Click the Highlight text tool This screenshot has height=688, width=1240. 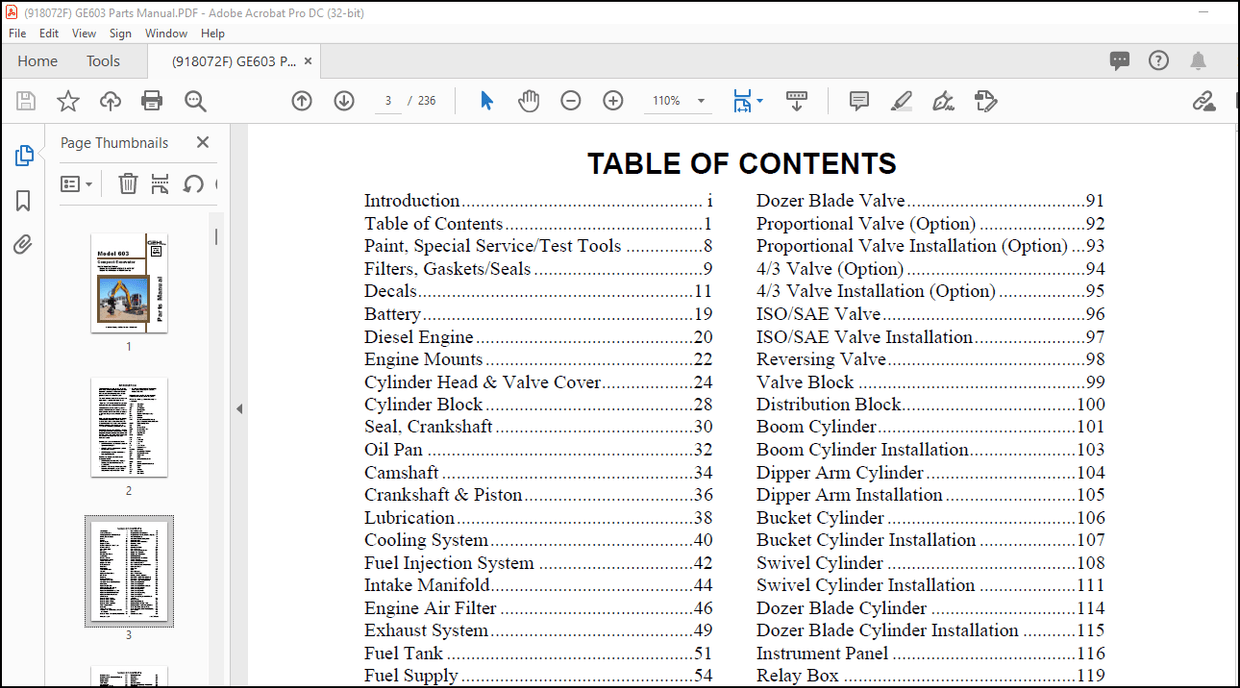[901, 100]
